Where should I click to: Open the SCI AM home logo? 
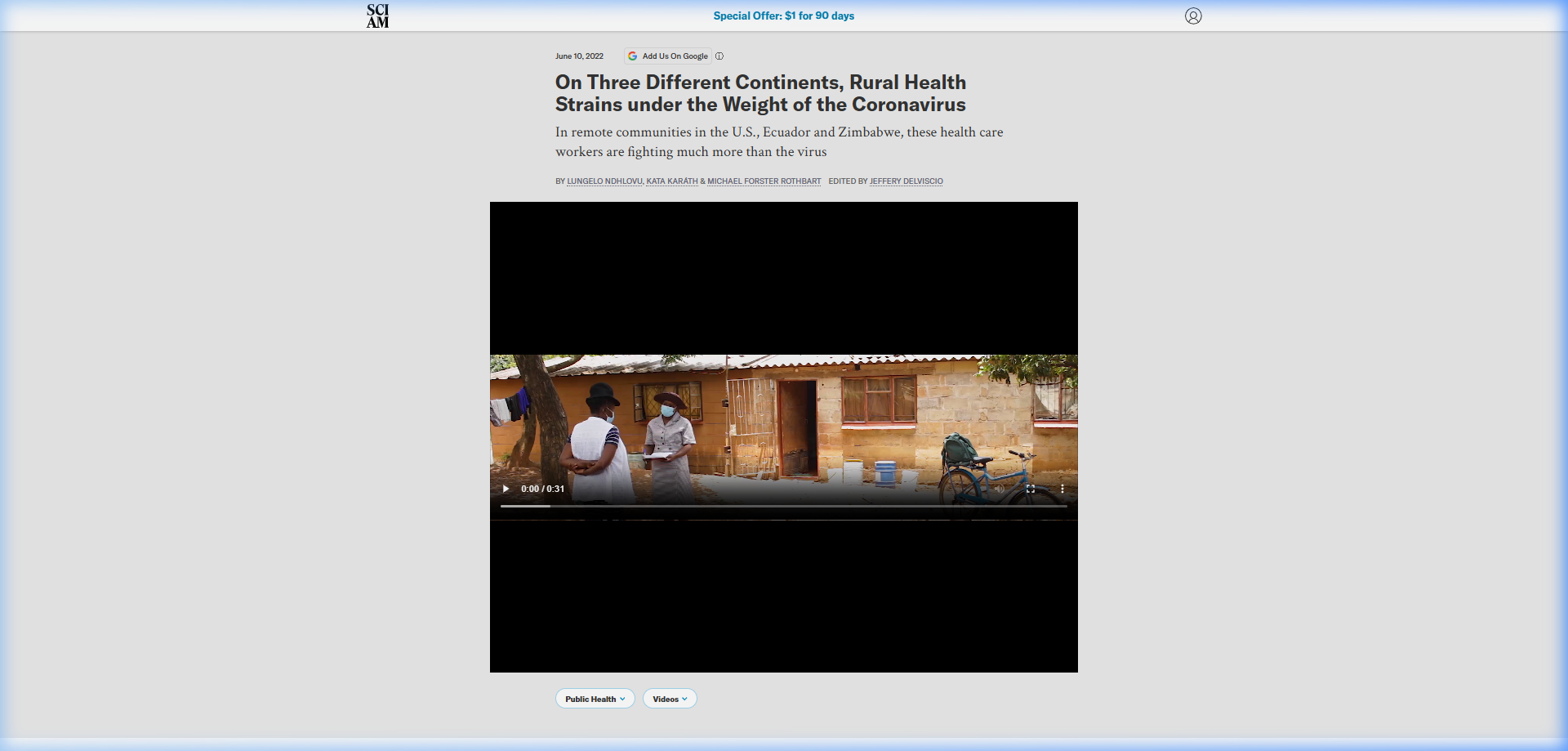pos(377,16)
